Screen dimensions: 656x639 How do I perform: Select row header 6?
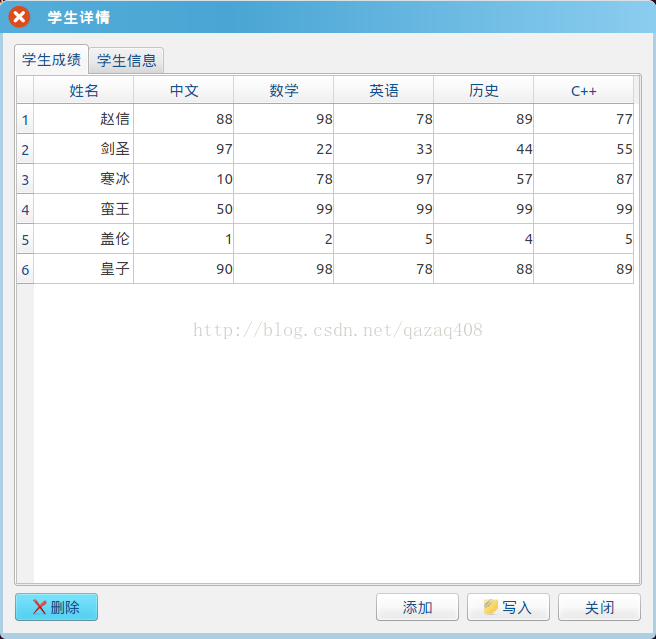[x=25, y=269]
